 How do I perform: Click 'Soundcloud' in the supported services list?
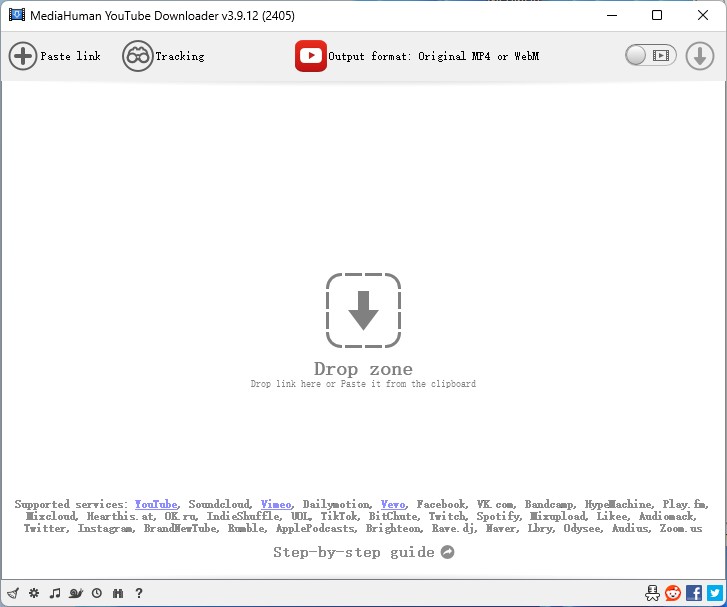tap(219, 504)
